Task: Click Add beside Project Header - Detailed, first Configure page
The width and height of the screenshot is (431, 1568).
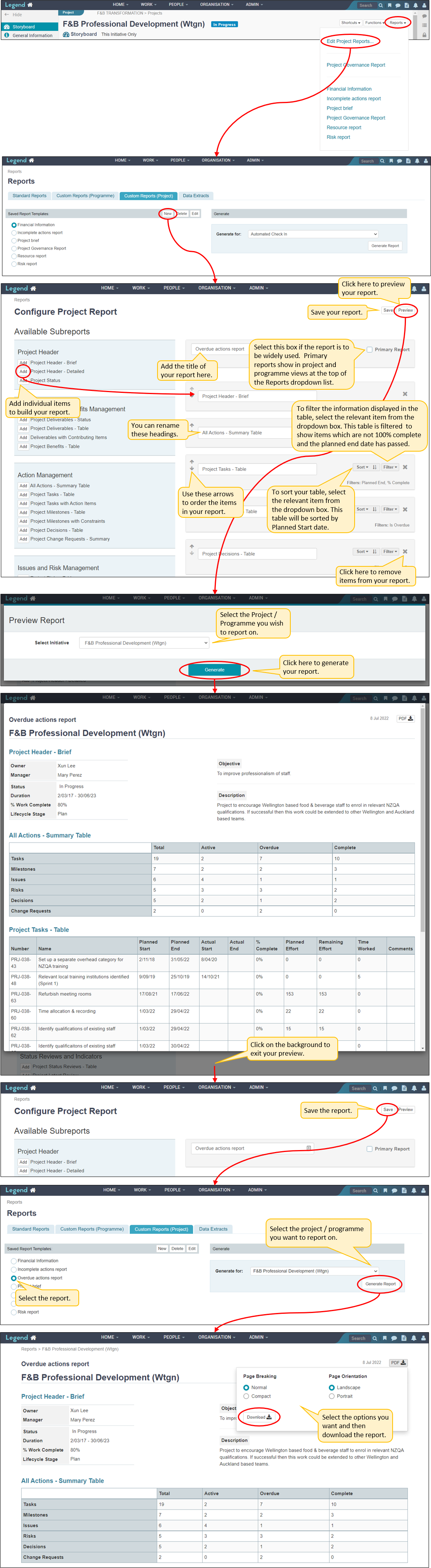Action: 23,371
